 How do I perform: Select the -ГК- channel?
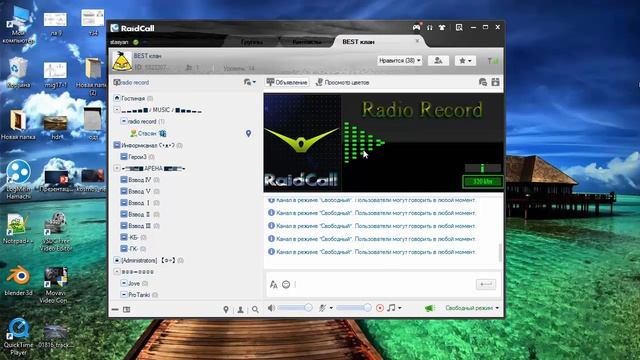[133, 249]
